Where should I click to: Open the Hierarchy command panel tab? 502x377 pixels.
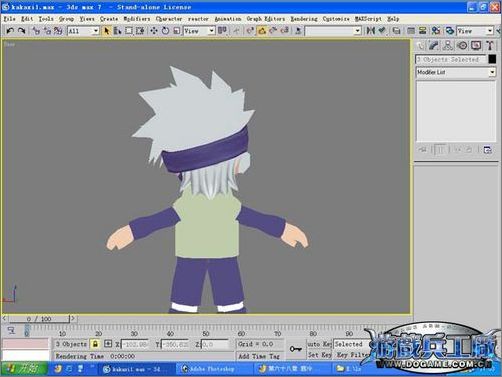(x=448, y=46)
